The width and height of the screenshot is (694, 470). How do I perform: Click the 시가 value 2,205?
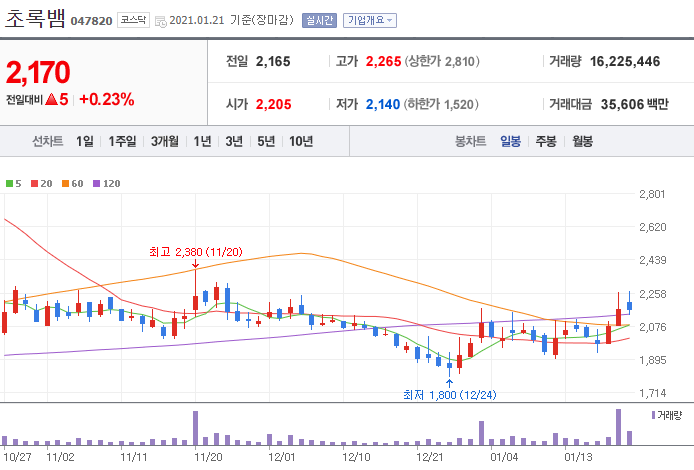[274, 104]
